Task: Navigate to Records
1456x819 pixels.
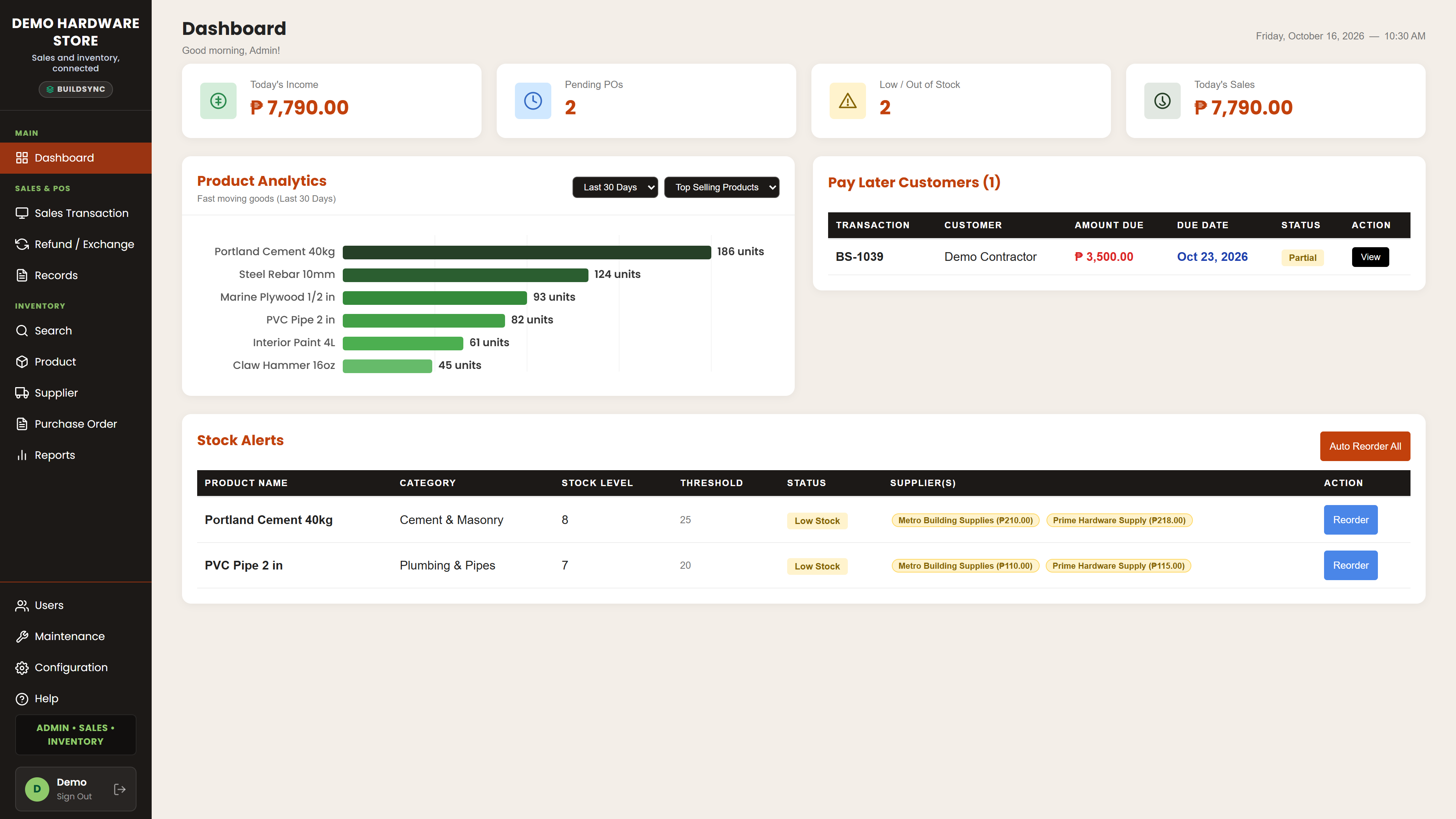Action: (76, 275)
